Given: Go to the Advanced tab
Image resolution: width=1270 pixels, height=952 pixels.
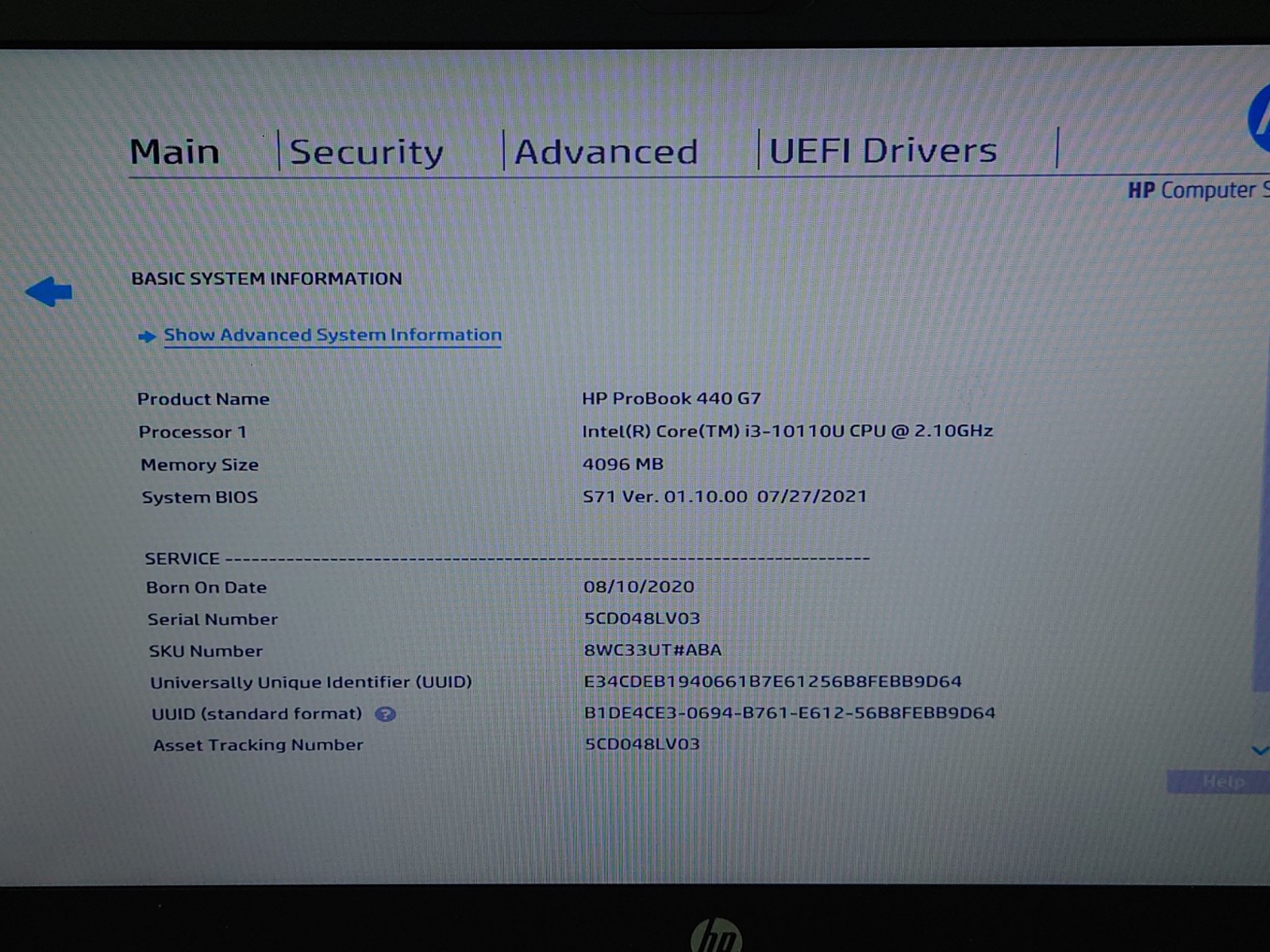Looking at the screenshot, I should [606, 152].
